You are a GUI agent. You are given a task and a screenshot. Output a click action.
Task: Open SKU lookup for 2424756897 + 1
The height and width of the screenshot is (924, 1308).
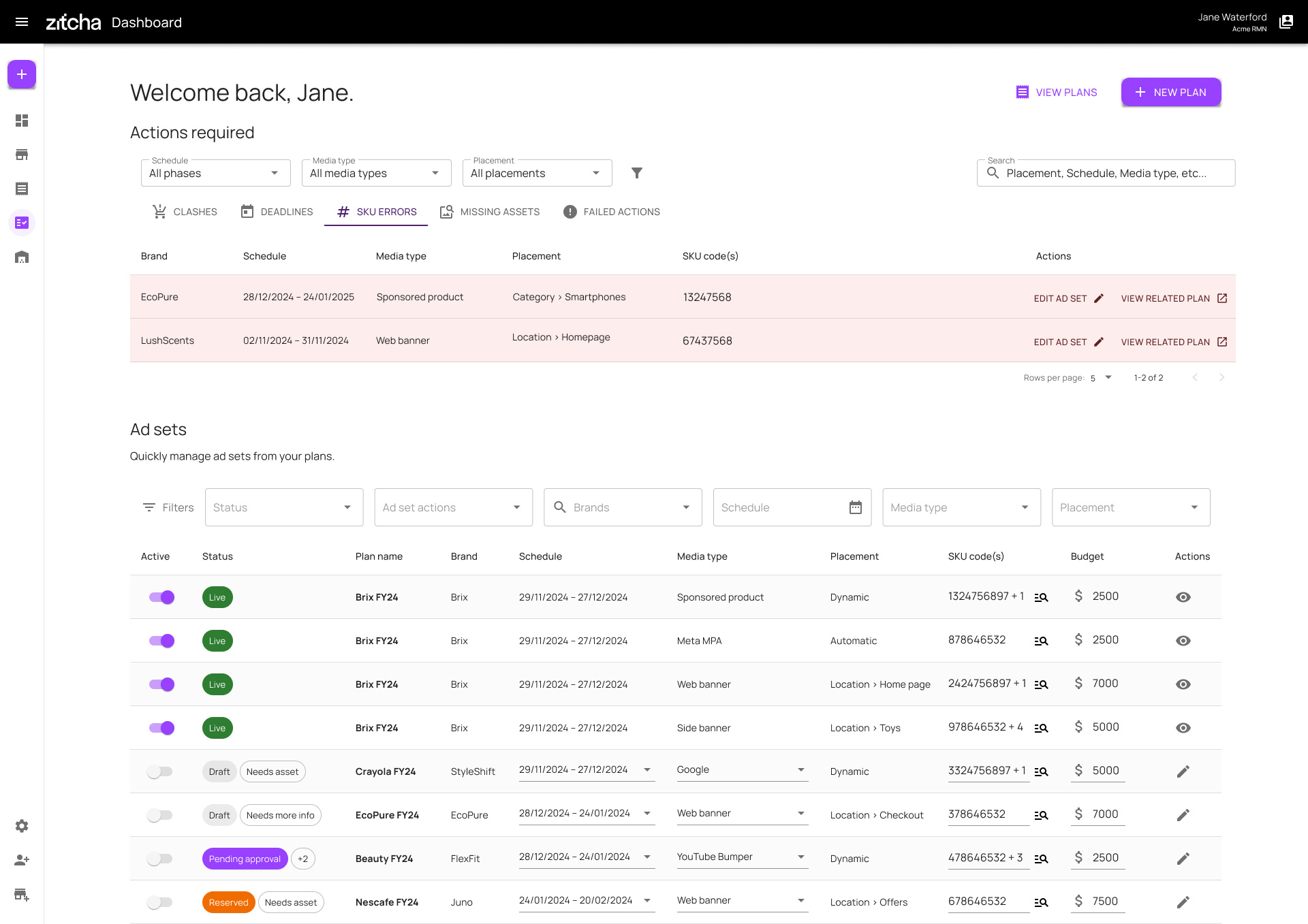[x=1041, y=684]
